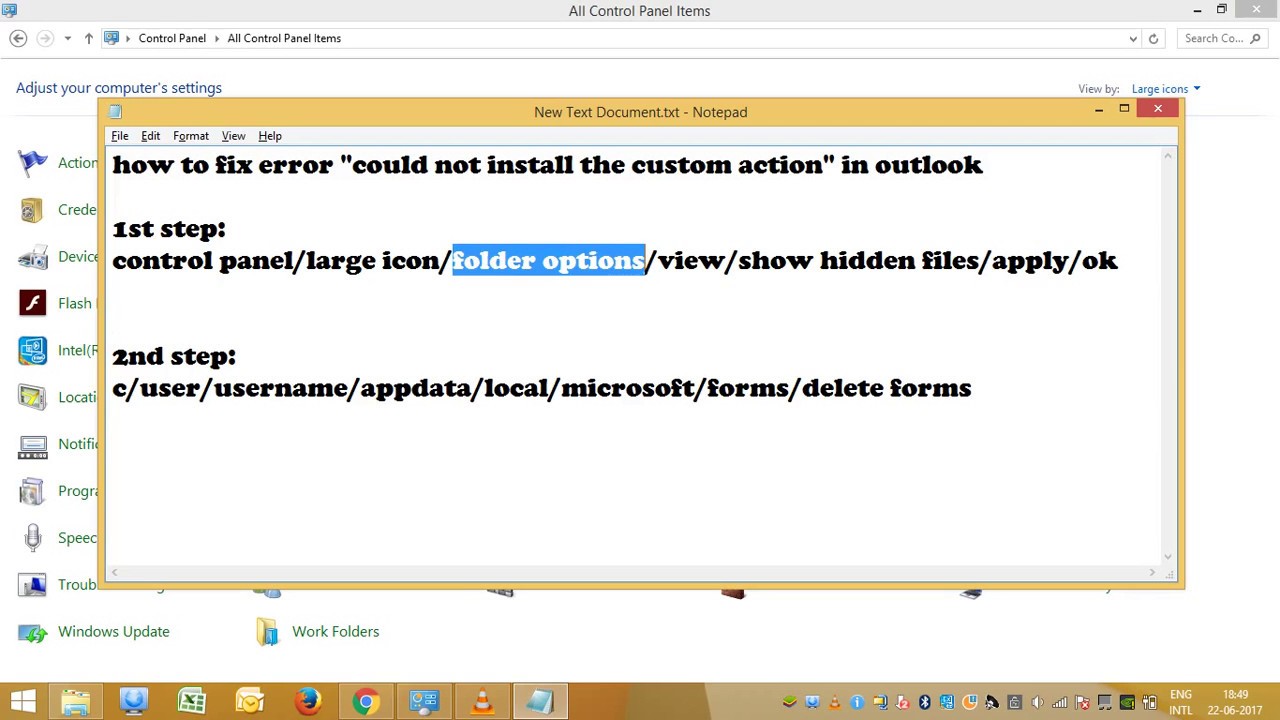The image size is (1280, 720).
Task: Expand breadcrumb arrow after Control Panel
Action: [x=217, y=39]
